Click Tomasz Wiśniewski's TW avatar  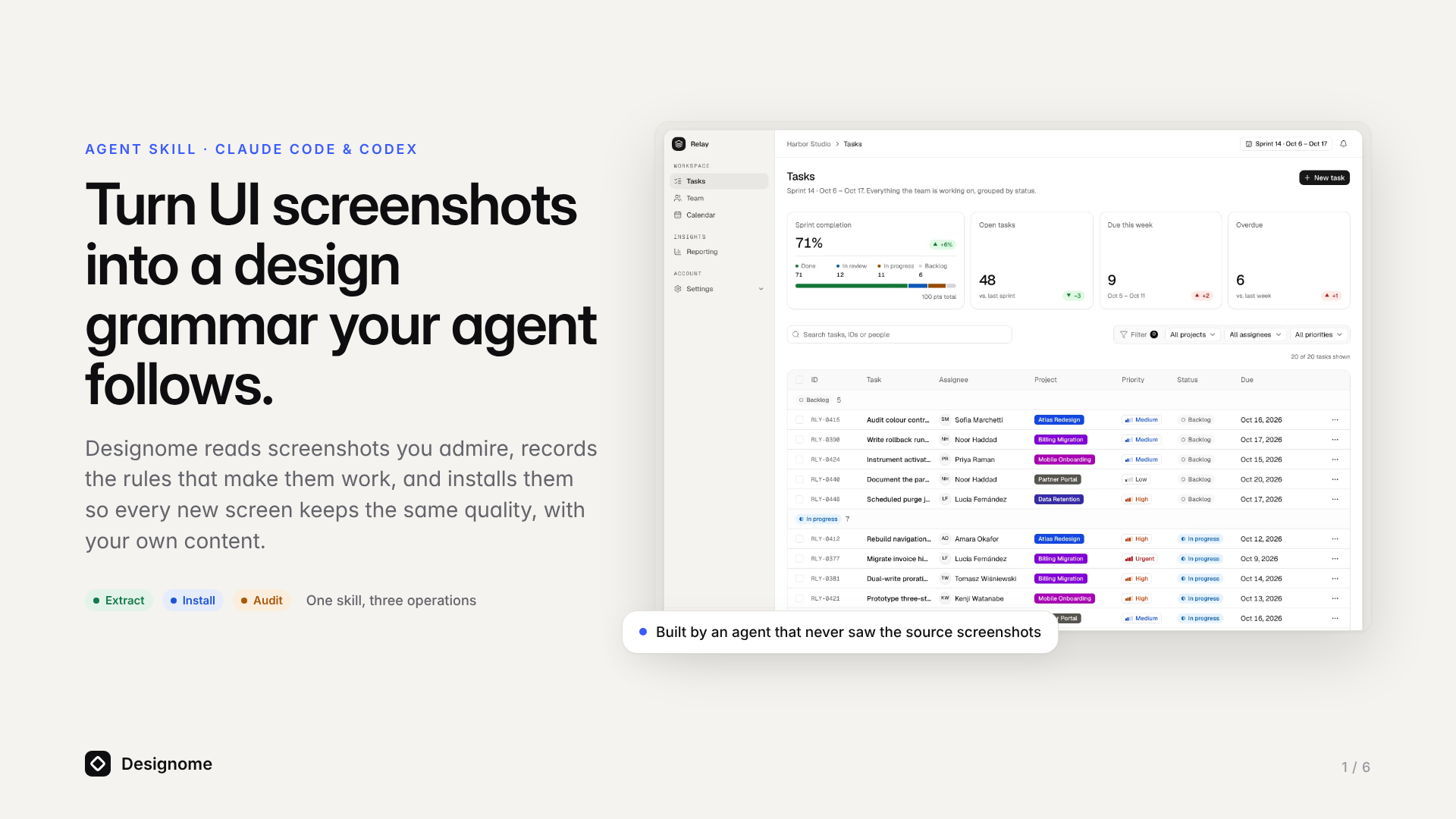pyautogui.click(x=945, y=579)
